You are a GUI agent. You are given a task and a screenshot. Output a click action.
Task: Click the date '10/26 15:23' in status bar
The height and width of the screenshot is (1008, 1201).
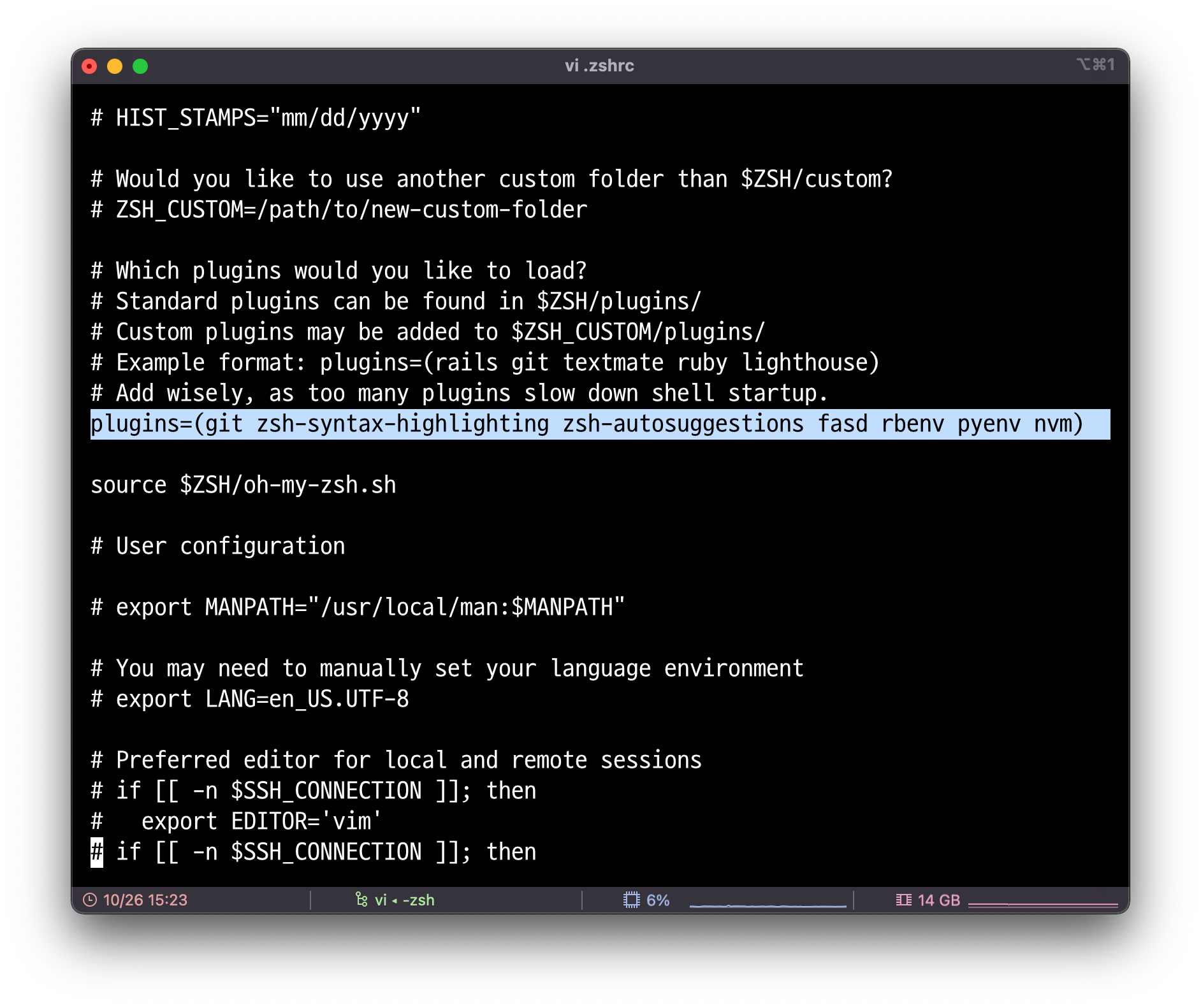(145, 900)
